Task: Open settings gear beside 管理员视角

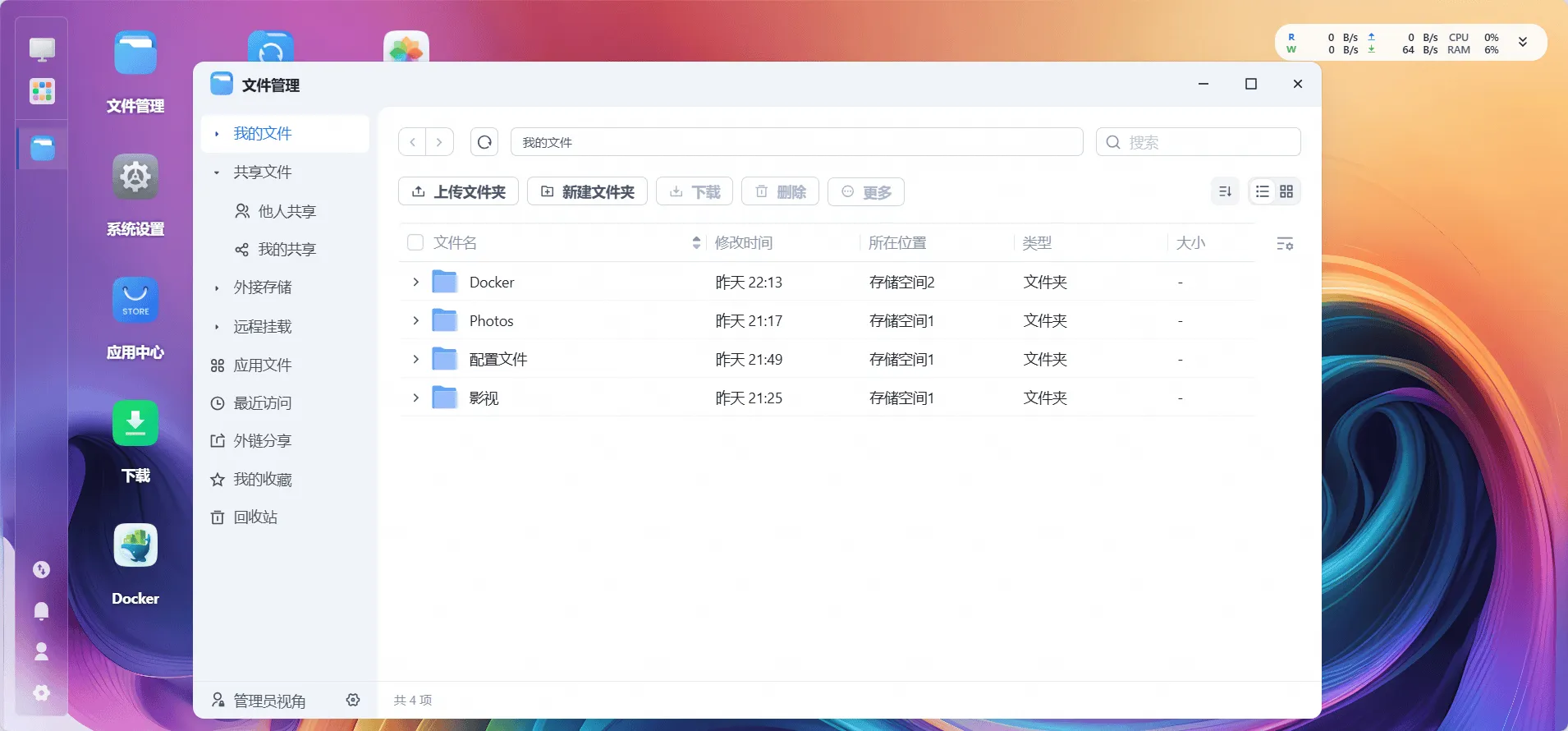Action: 353,700
